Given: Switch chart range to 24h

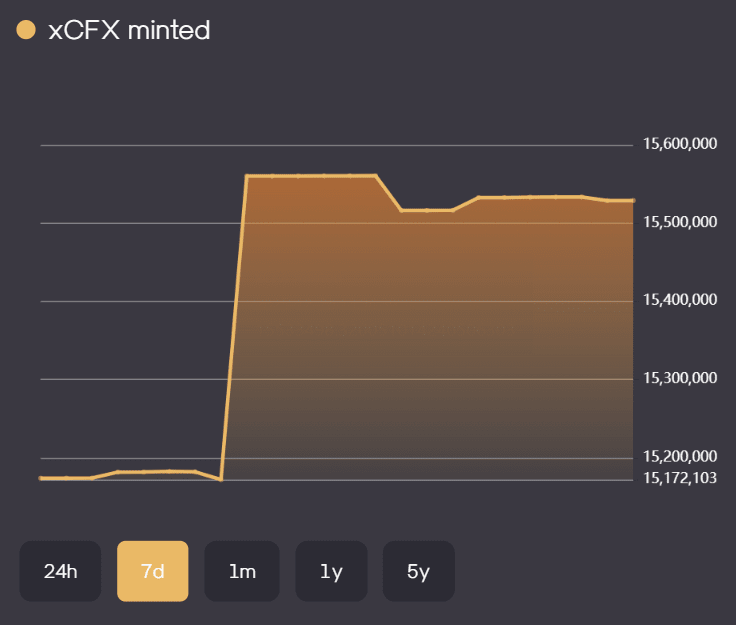Looking at the screenshot, I should [x=60, y=571].
